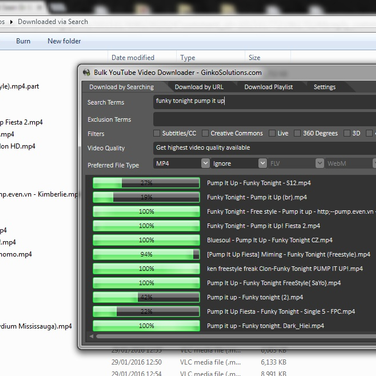Open the WebM file type dropdown
Image resolution: width=376 pixels, height=376 pixels.
pos(374,163)
